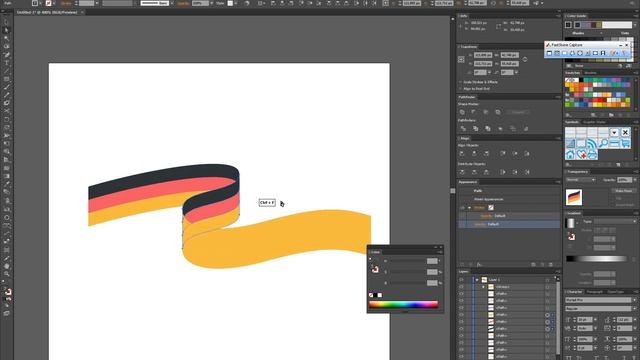Screen dimensions: 640x360
Task: Collapse Layer 1 disclosure triangle
Action: coord(477,280)
